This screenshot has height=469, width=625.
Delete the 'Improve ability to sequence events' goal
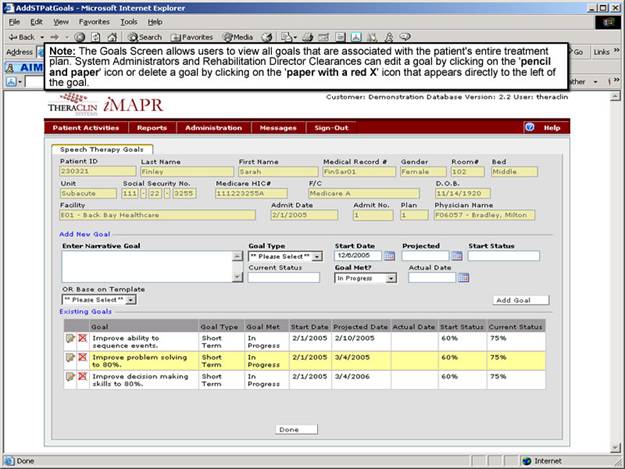point(81,339)
